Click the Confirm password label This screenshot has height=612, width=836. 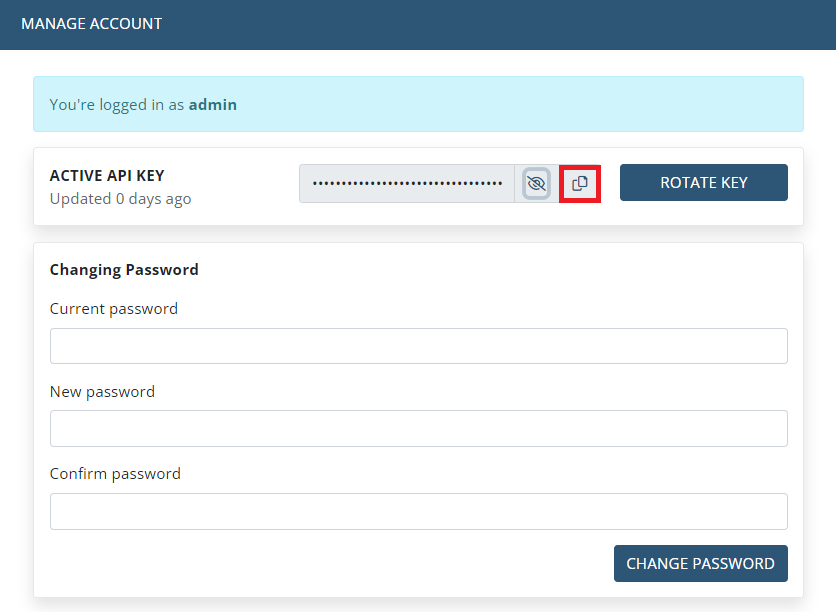(115, 474)
